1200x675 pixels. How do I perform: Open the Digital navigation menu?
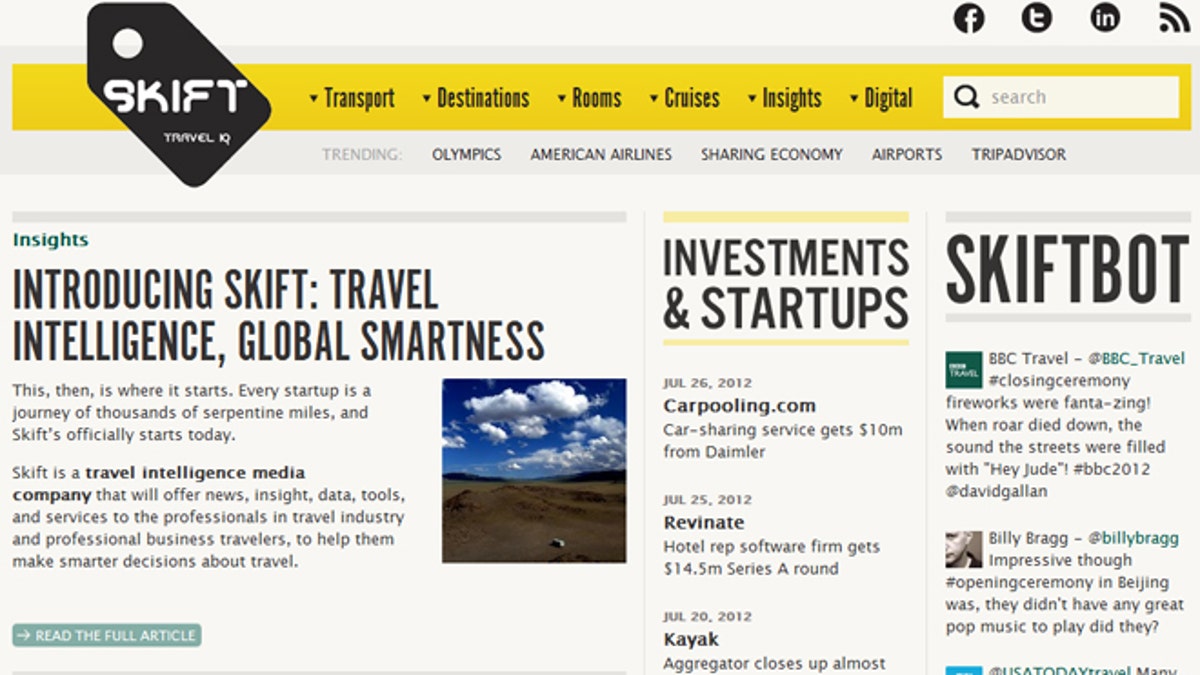[881, 98]
